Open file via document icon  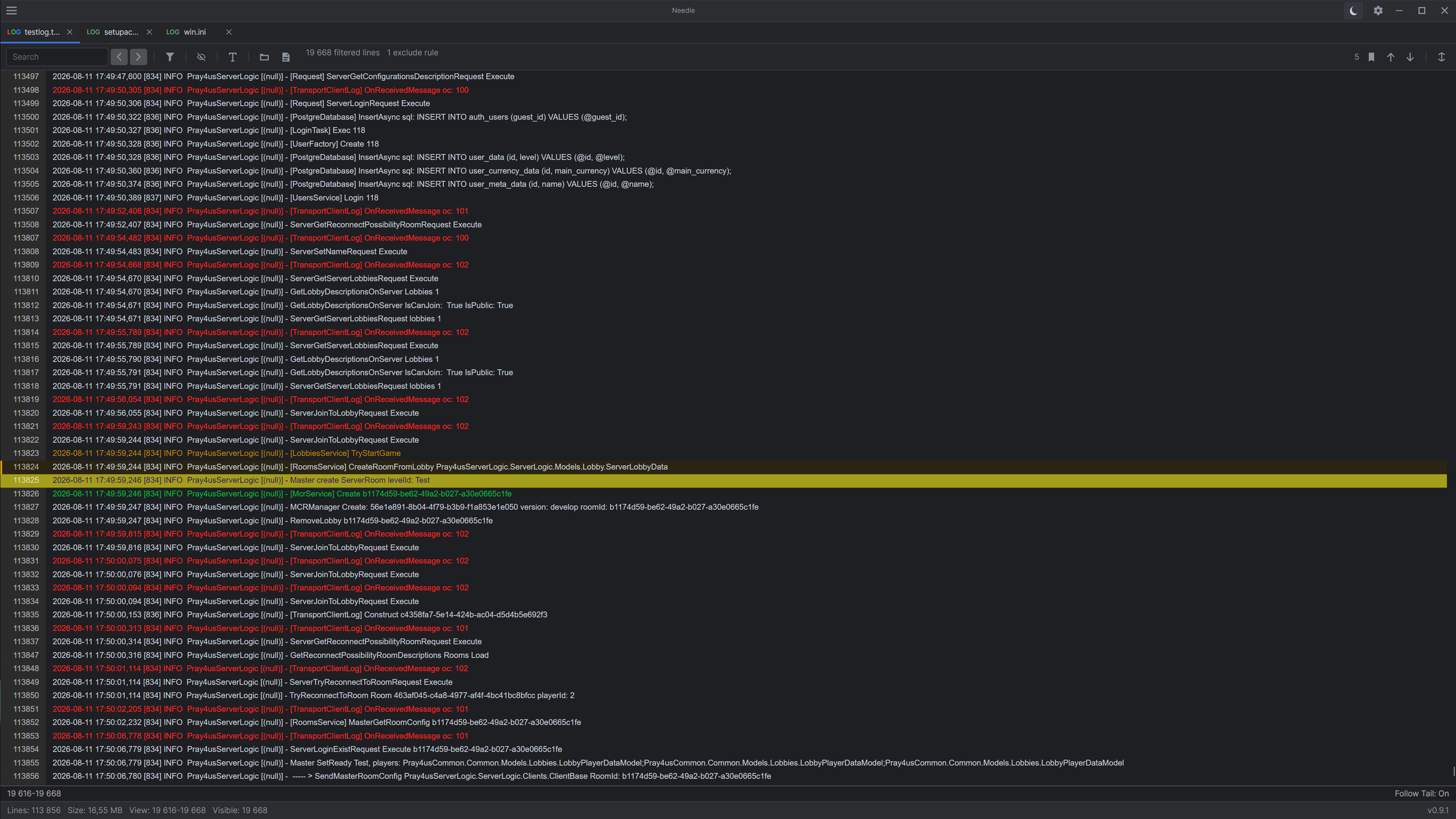click(286, 57)
